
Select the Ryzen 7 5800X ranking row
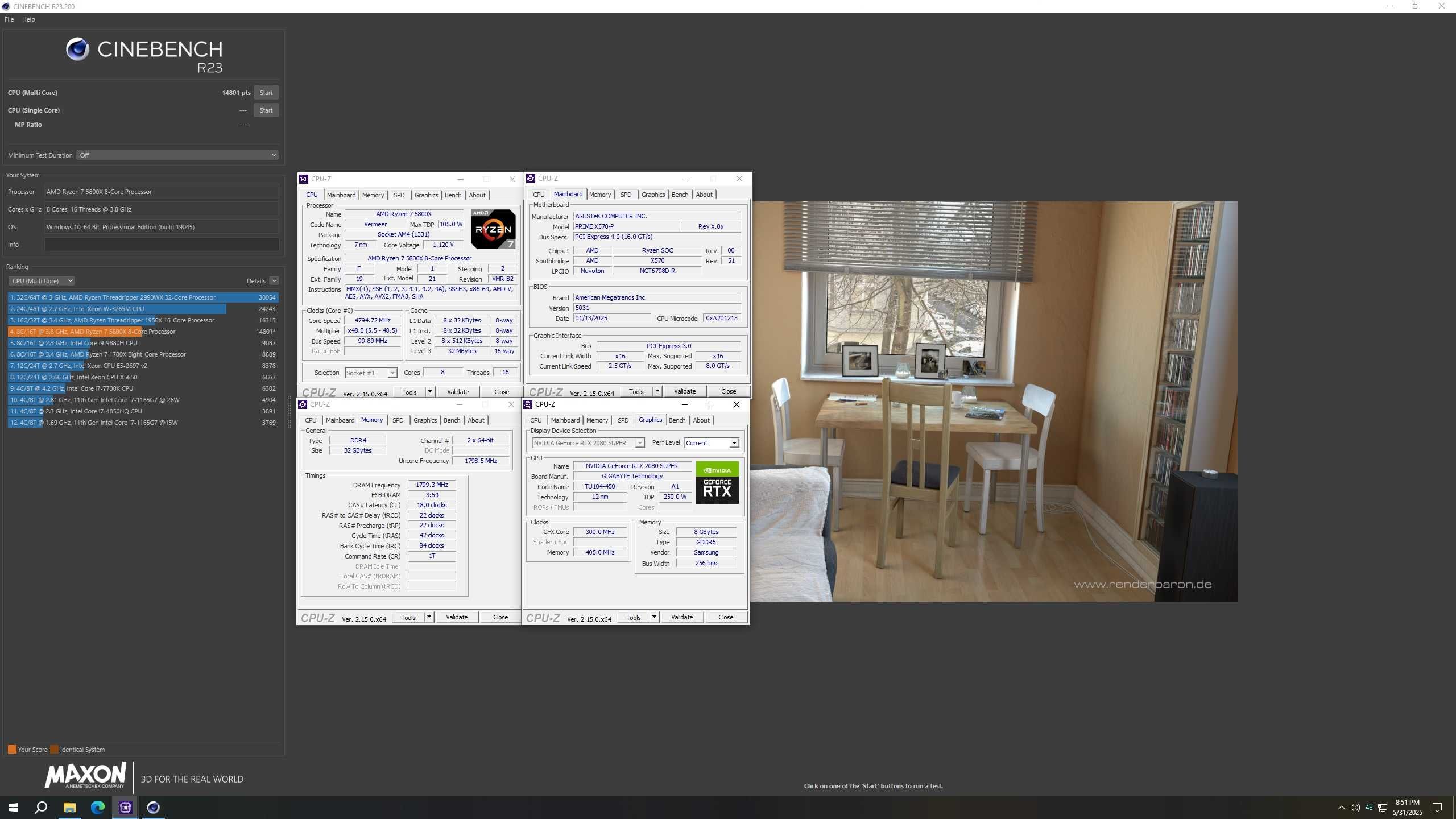[x=143, y=332]
